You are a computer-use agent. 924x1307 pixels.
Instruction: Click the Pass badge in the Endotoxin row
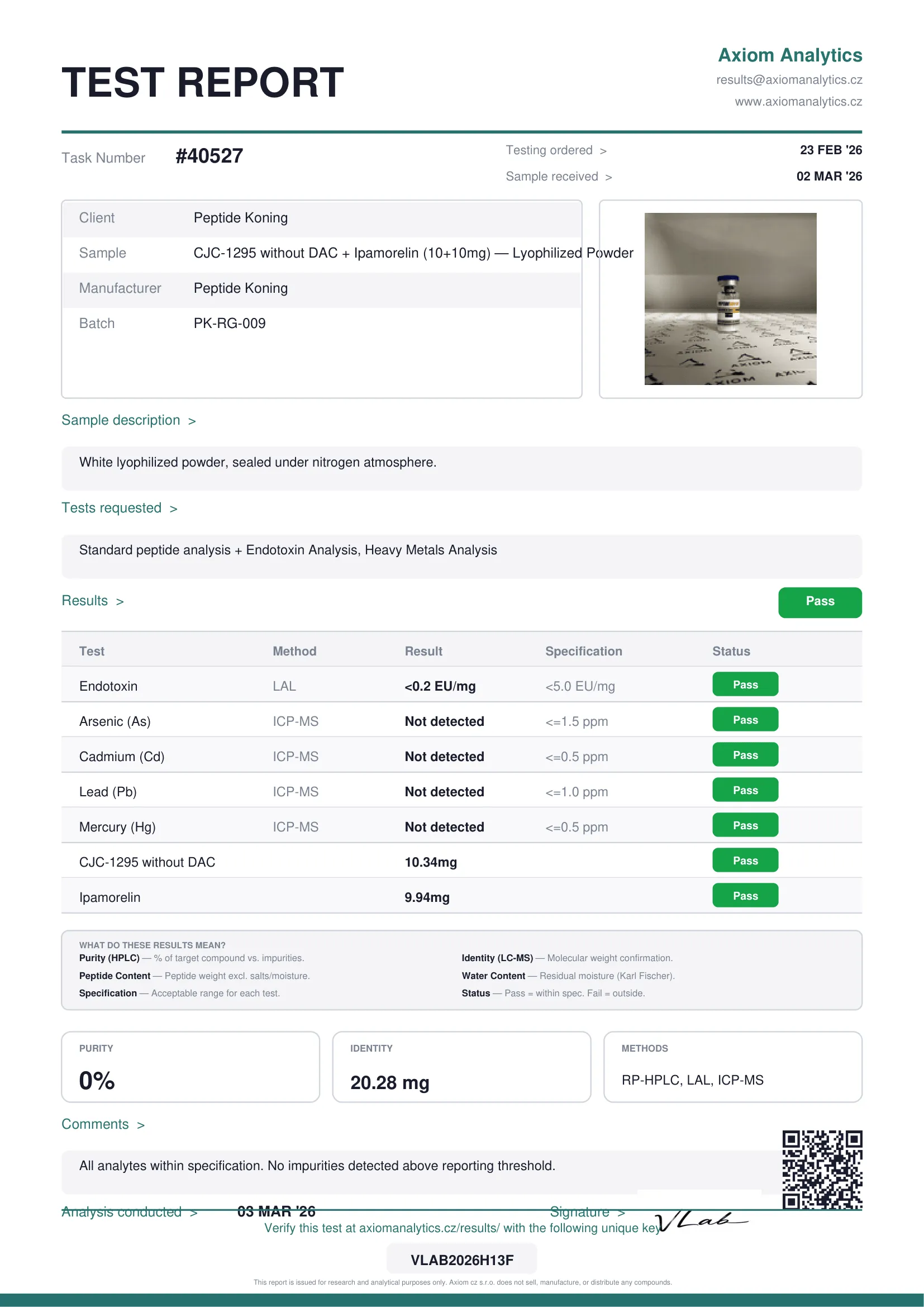coord(745,685)
